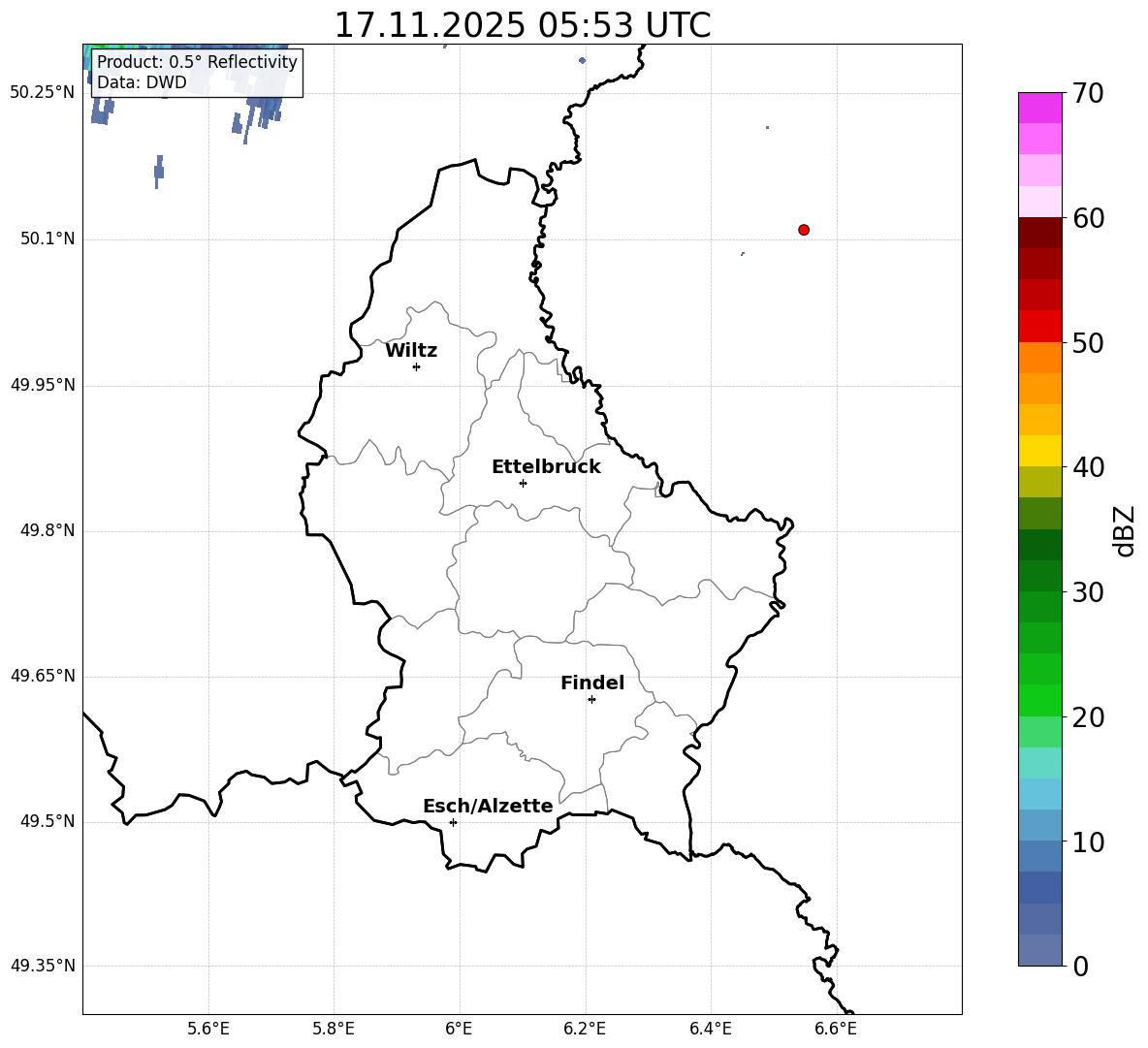This screenshot has width=1148, height=1048.
Task: Click the light blue colorbar segment near 15
Action: click(x=1039, y=794)
